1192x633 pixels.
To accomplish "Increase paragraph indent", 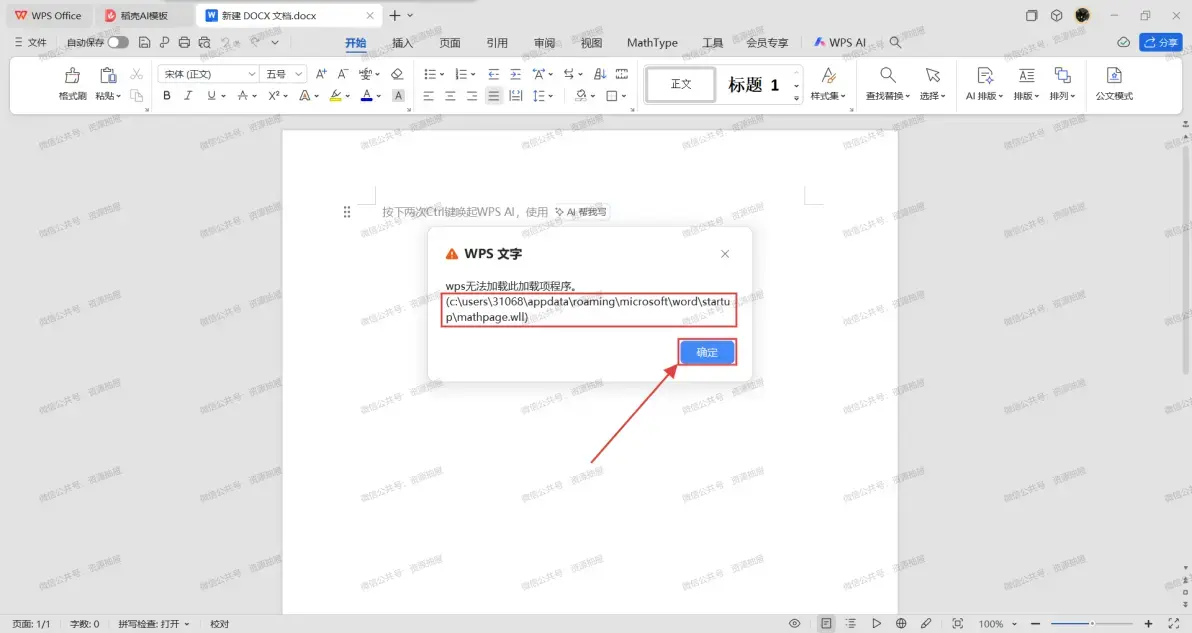I will click(515, 74).
